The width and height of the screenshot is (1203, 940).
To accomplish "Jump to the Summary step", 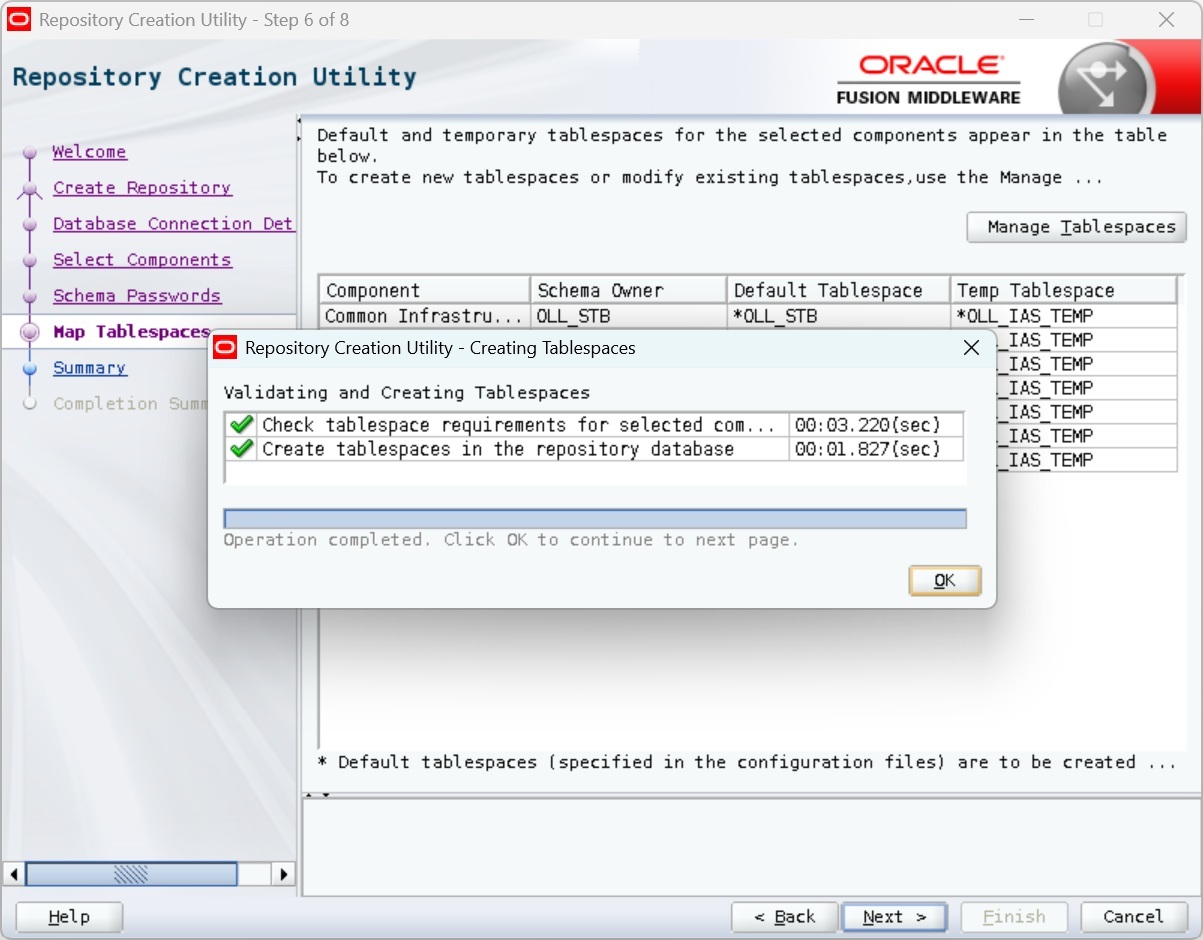I will point(89,368).
